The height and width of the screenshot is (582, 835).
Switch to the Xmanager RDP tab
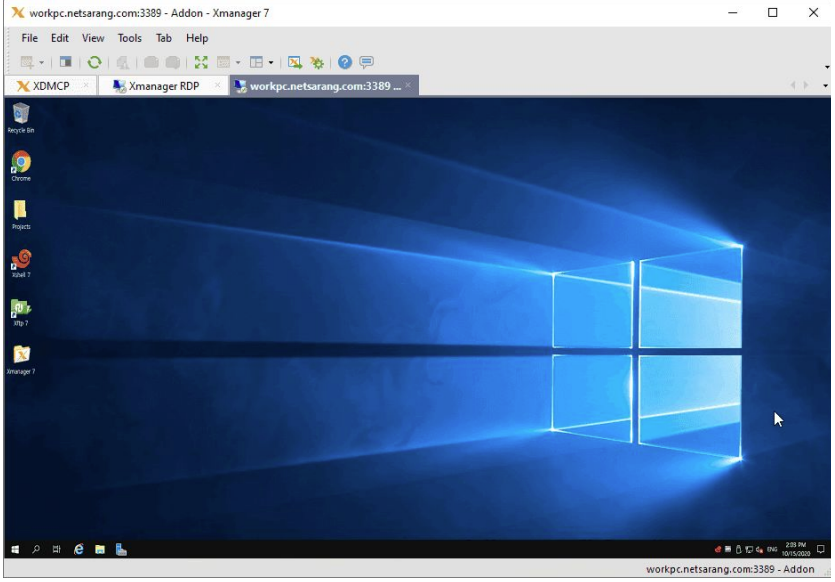[x=163, y=86]
